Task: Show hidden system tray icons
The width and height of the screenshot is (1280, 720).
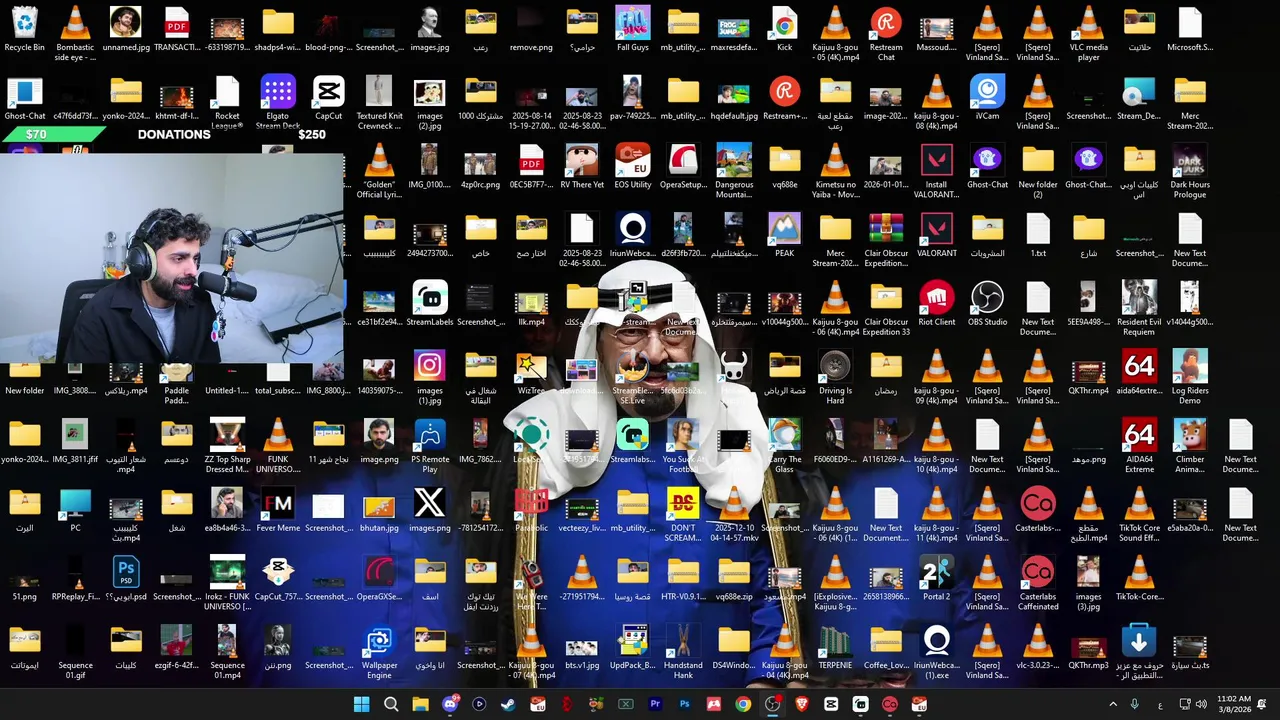Action: [1113, 704]
